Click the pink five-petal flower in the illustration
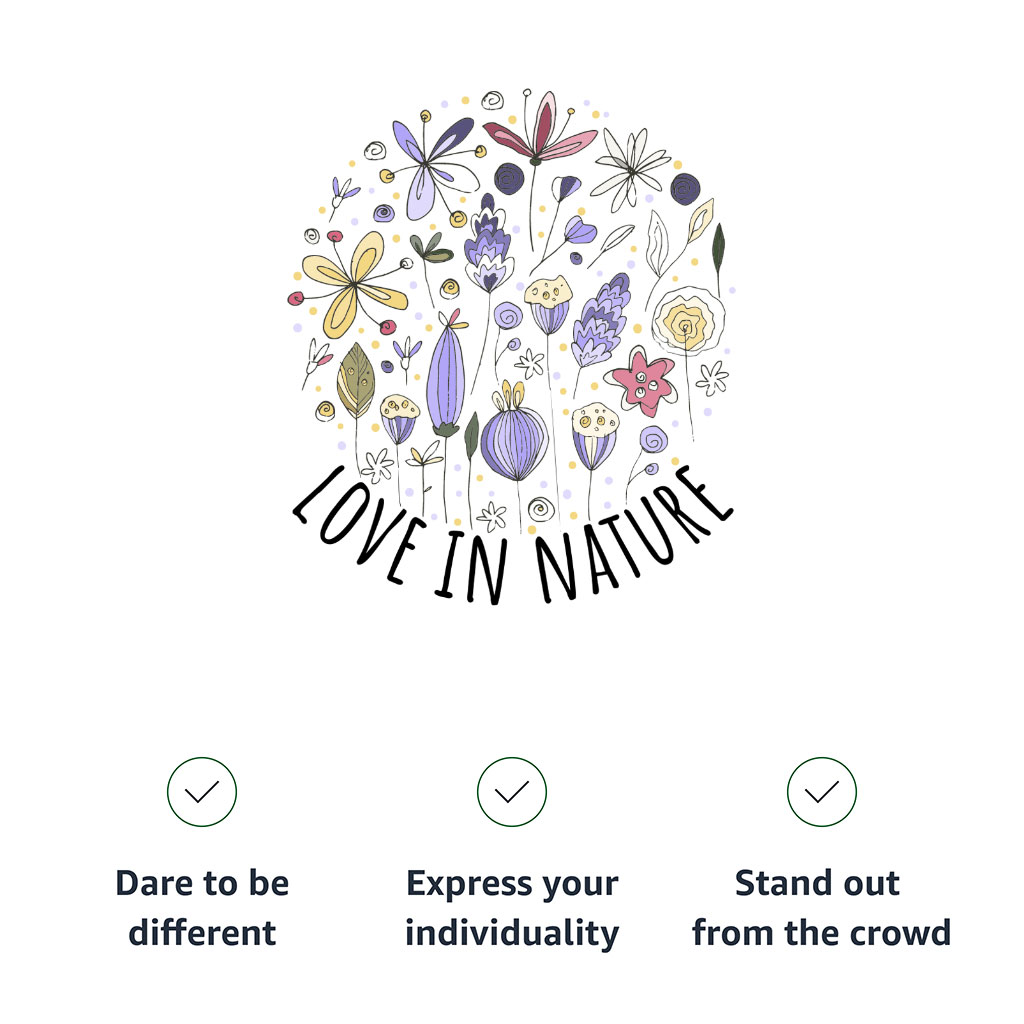 tap(642, 381)
